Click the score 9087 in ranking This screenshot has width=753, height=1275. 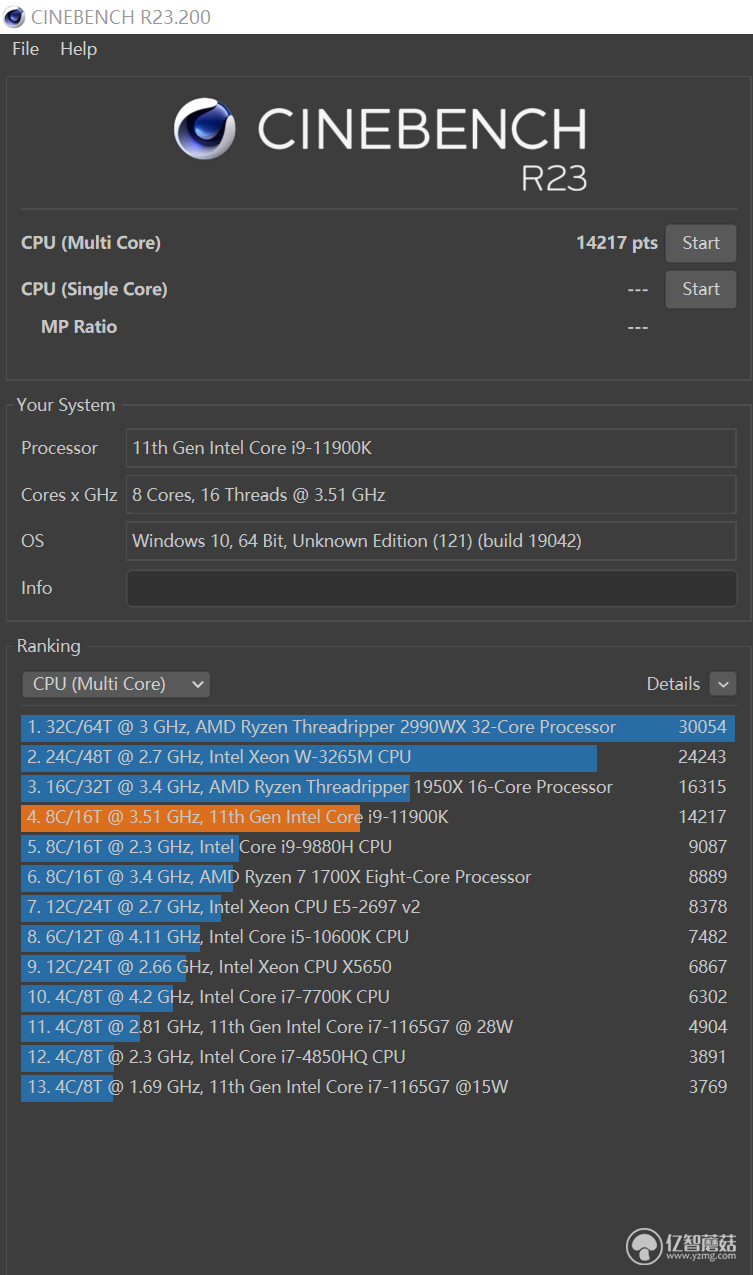pos(707,847)
